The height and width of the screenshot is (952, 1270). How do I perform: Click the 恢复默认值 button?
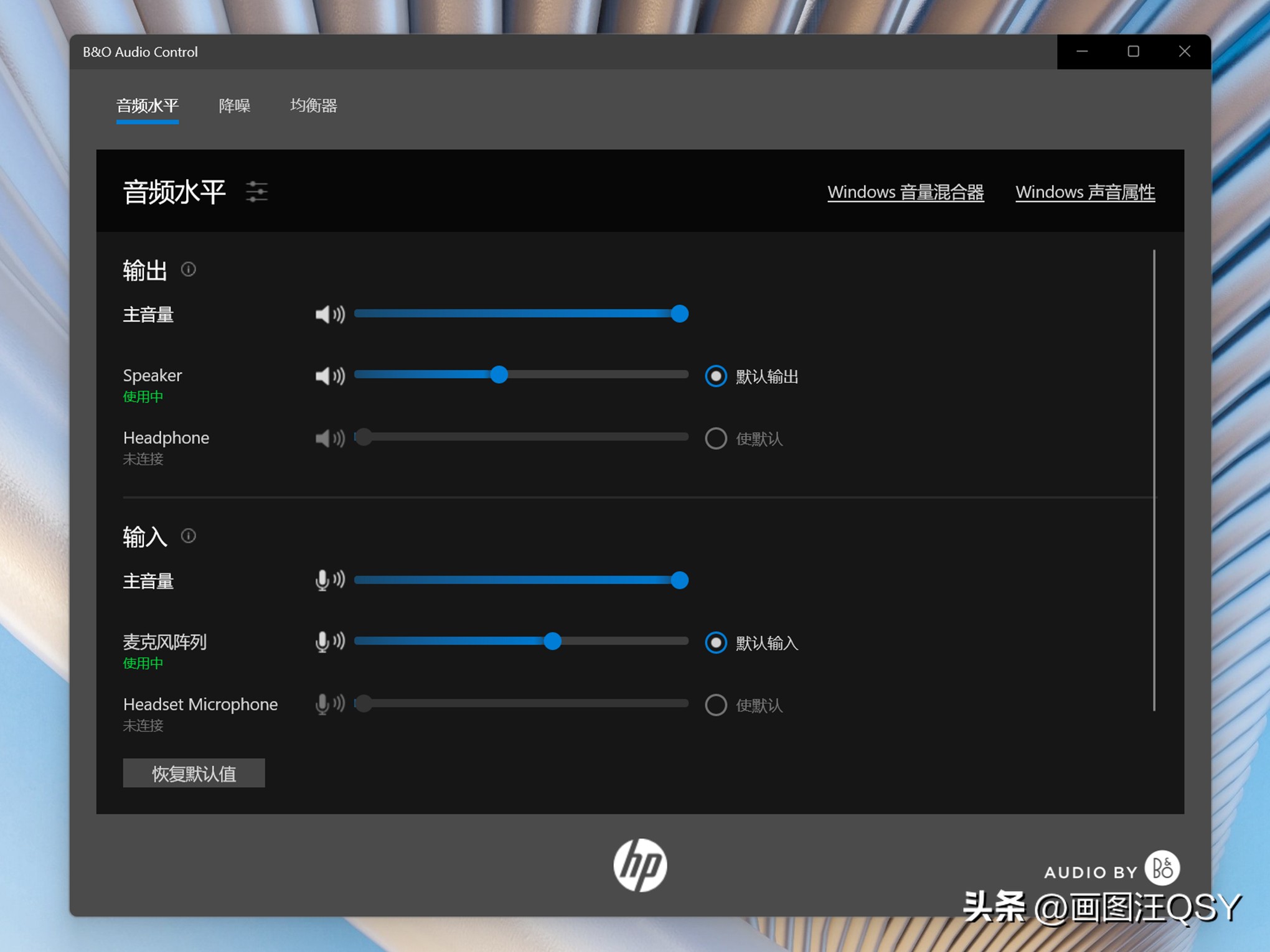[x=194, y=773]
